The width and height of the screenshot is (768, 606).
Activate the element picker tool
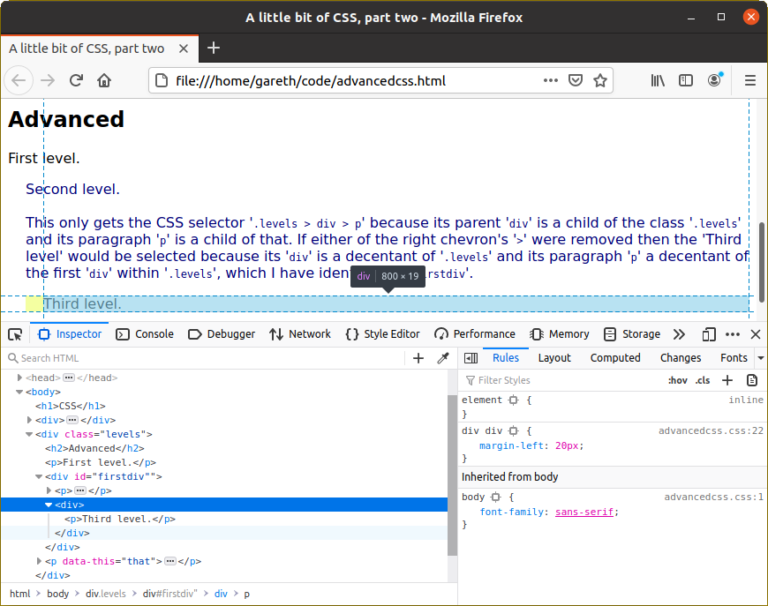[x=15, y=335]
